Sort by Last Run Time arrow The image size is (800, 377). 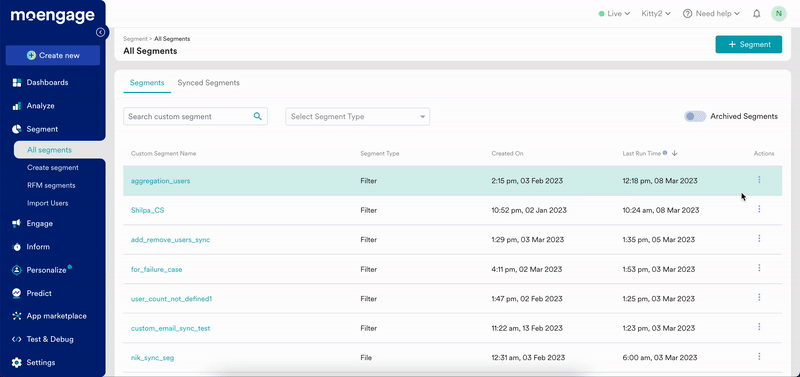[674, 153]
